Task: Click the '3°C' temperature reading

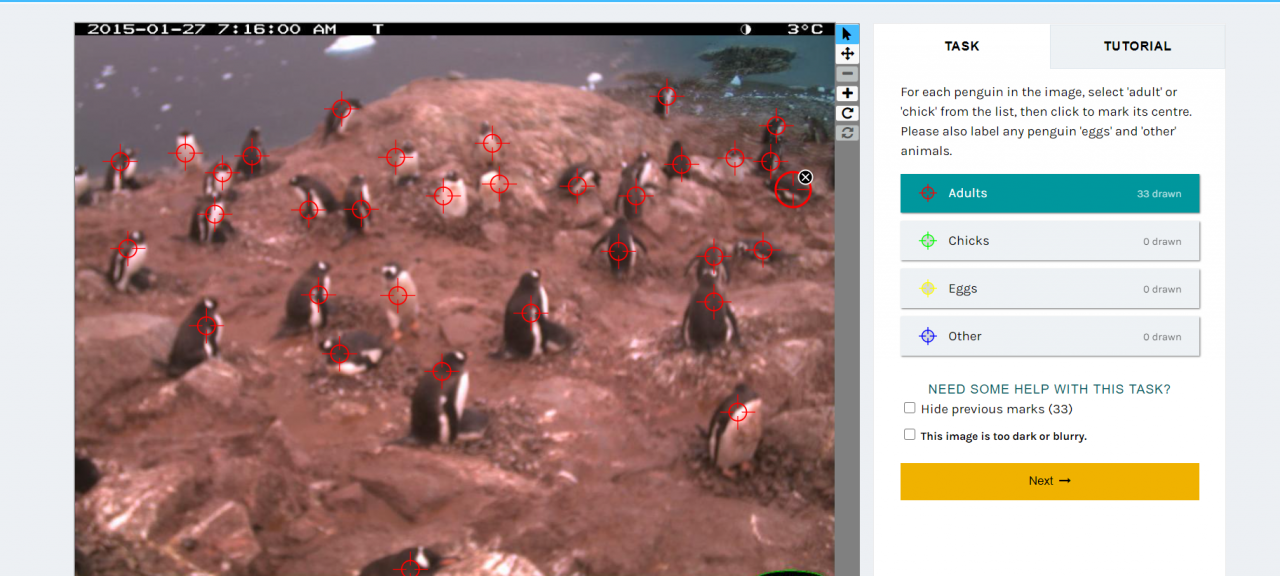Action: pos(805,29)
